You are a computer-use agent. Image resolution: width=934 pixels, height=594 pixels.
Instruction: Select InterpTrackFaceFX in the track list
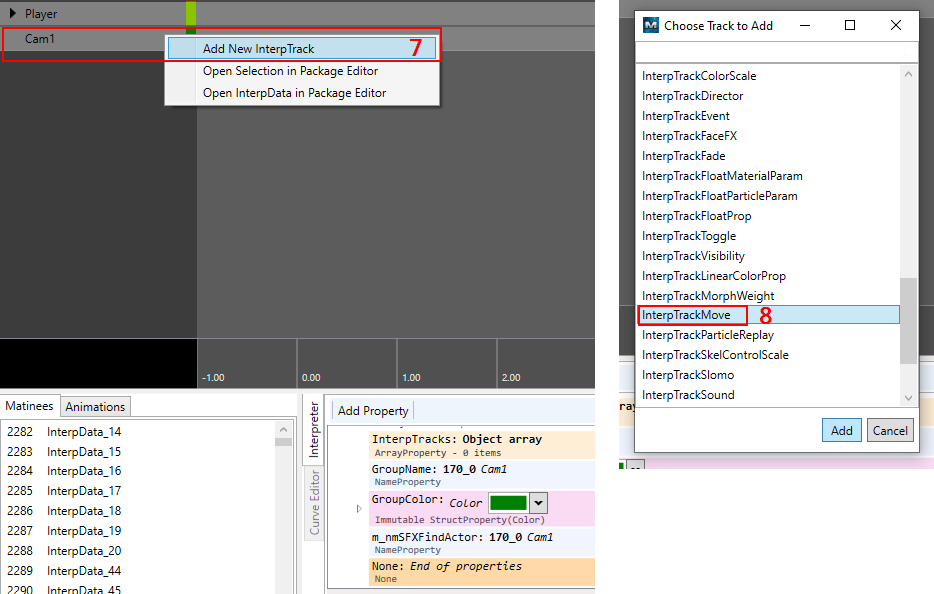pos(689,136)
